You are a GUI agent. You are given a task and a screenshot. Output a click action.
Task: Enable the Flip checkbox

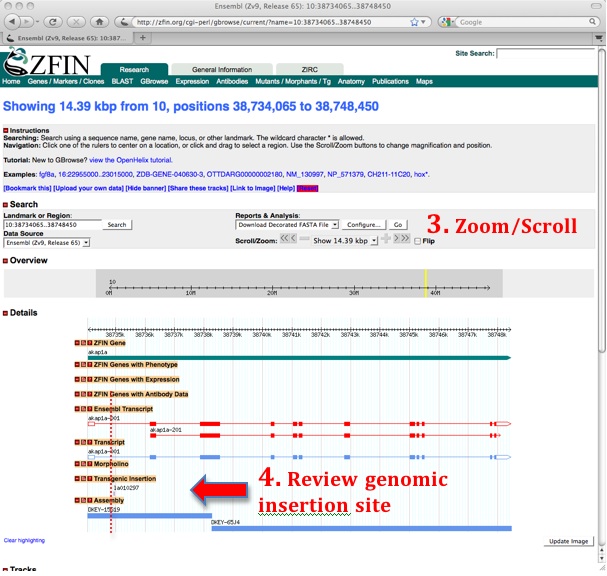[418, 241]
